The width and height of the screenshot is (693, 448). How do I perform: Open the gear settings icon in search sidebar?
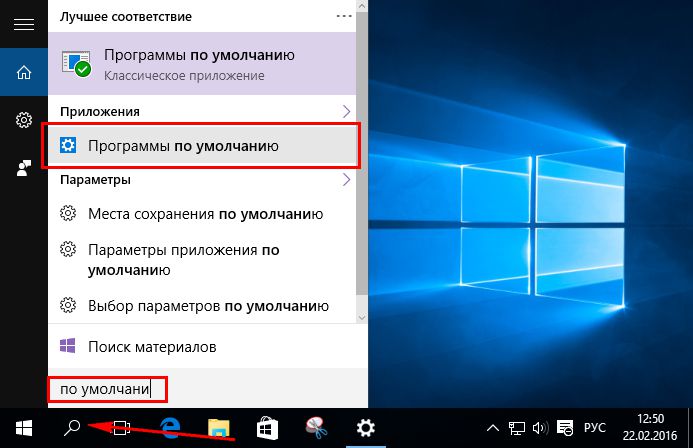tap(23, 120)
